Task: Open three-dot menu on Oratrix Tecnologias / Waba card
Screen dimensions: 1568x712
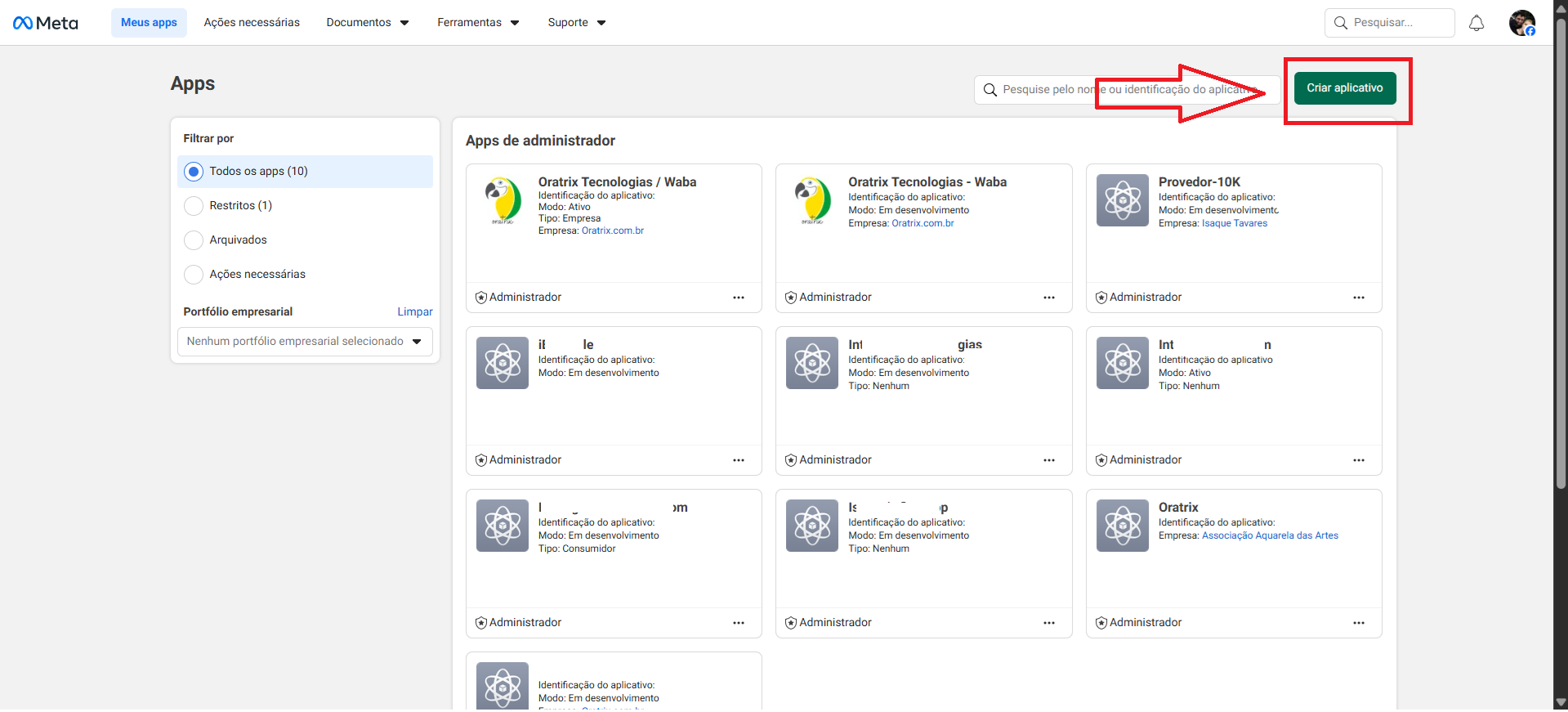Action: pyautogui.click(x=738, y=298)
